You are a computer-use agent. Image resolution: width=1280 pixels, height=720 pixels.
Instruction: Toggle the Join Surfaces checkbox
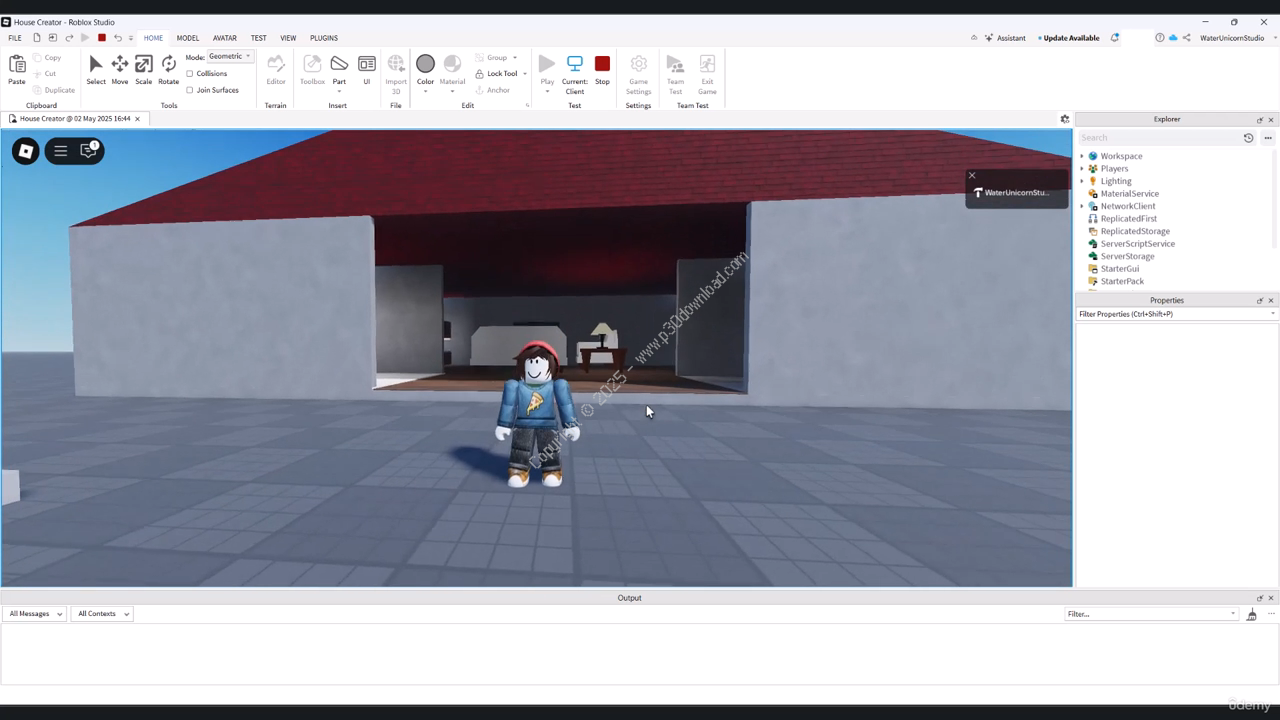(x=190, y=90)
